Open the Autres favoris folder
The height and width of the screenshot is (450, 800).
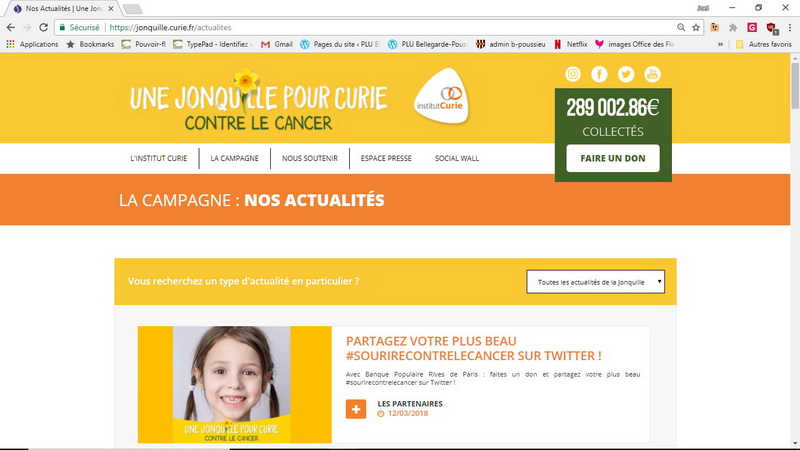point(764,44)
